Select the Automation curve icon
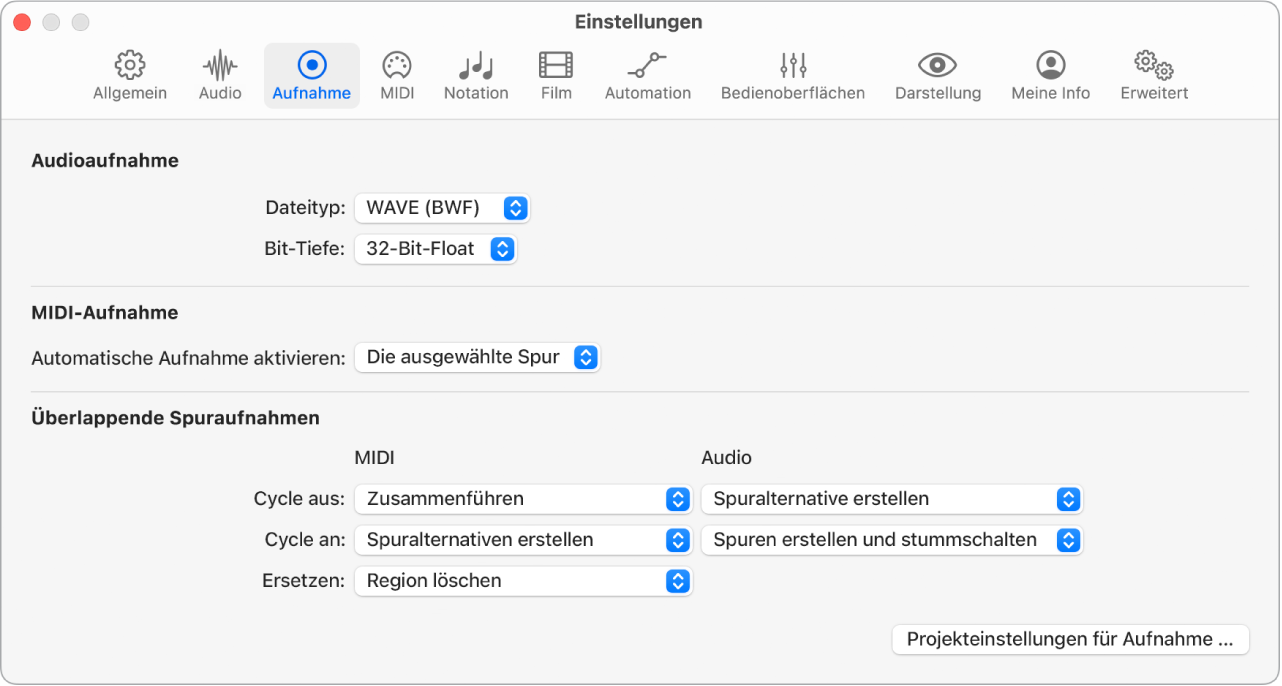The image size is (1282, 686). [647, 66]
